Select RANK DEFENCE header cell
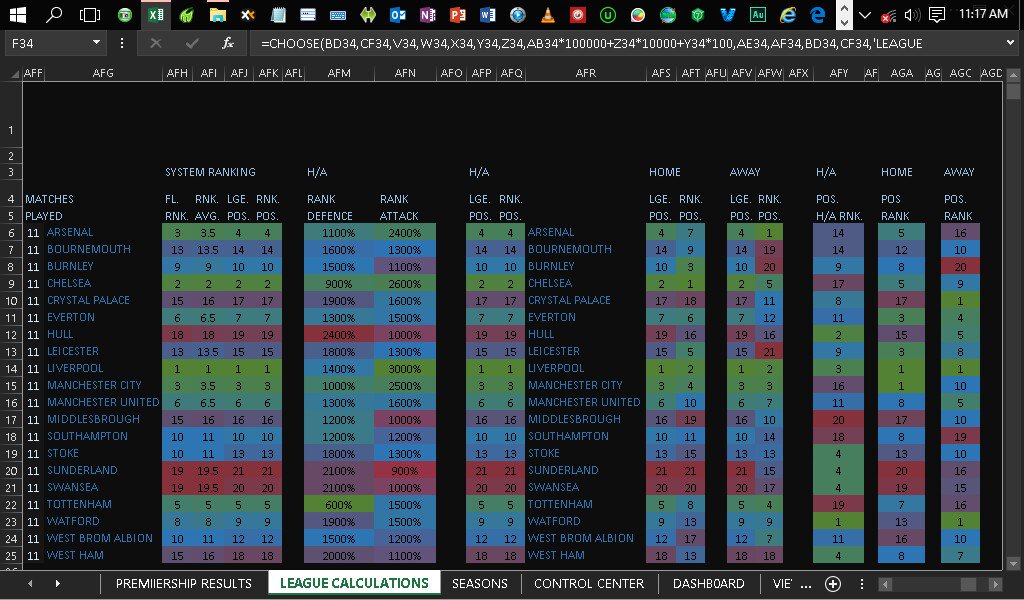 [330, 208]
